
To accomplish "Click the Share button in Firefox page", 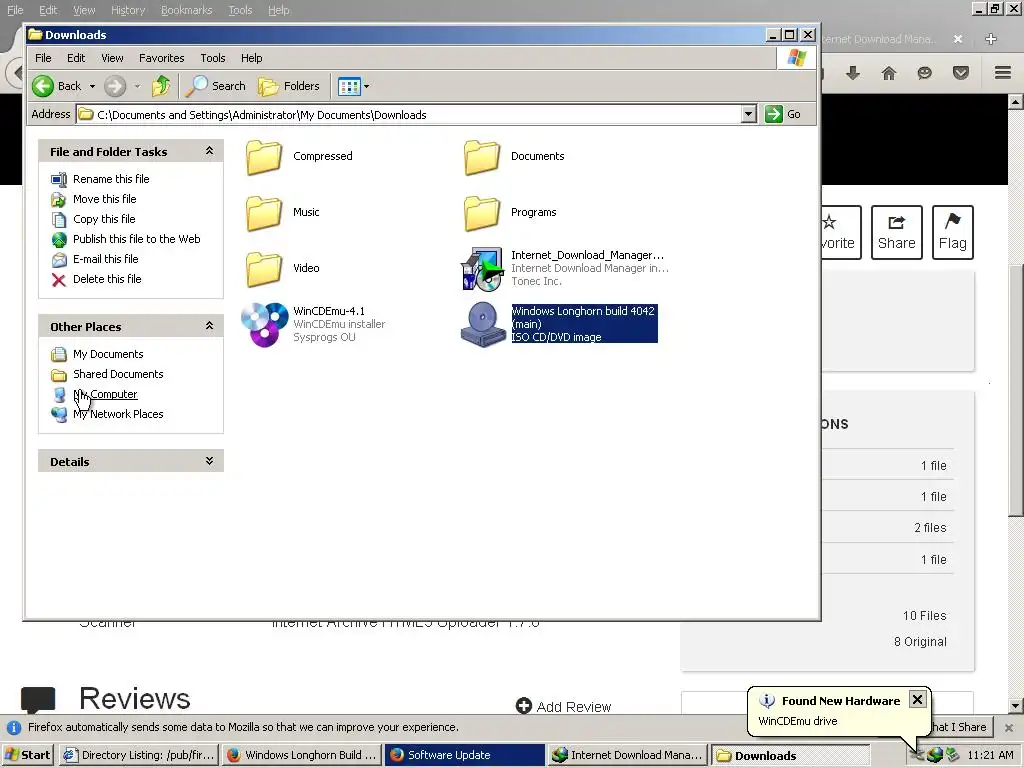I will 897,232.
